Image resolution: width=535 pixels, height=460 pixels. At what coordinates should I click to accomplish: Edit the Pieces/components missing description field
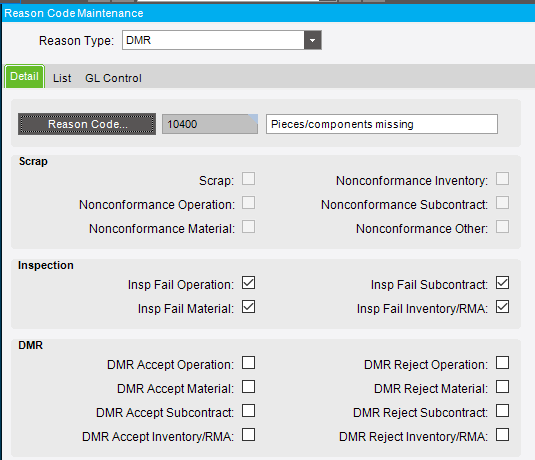coord(382,124)
